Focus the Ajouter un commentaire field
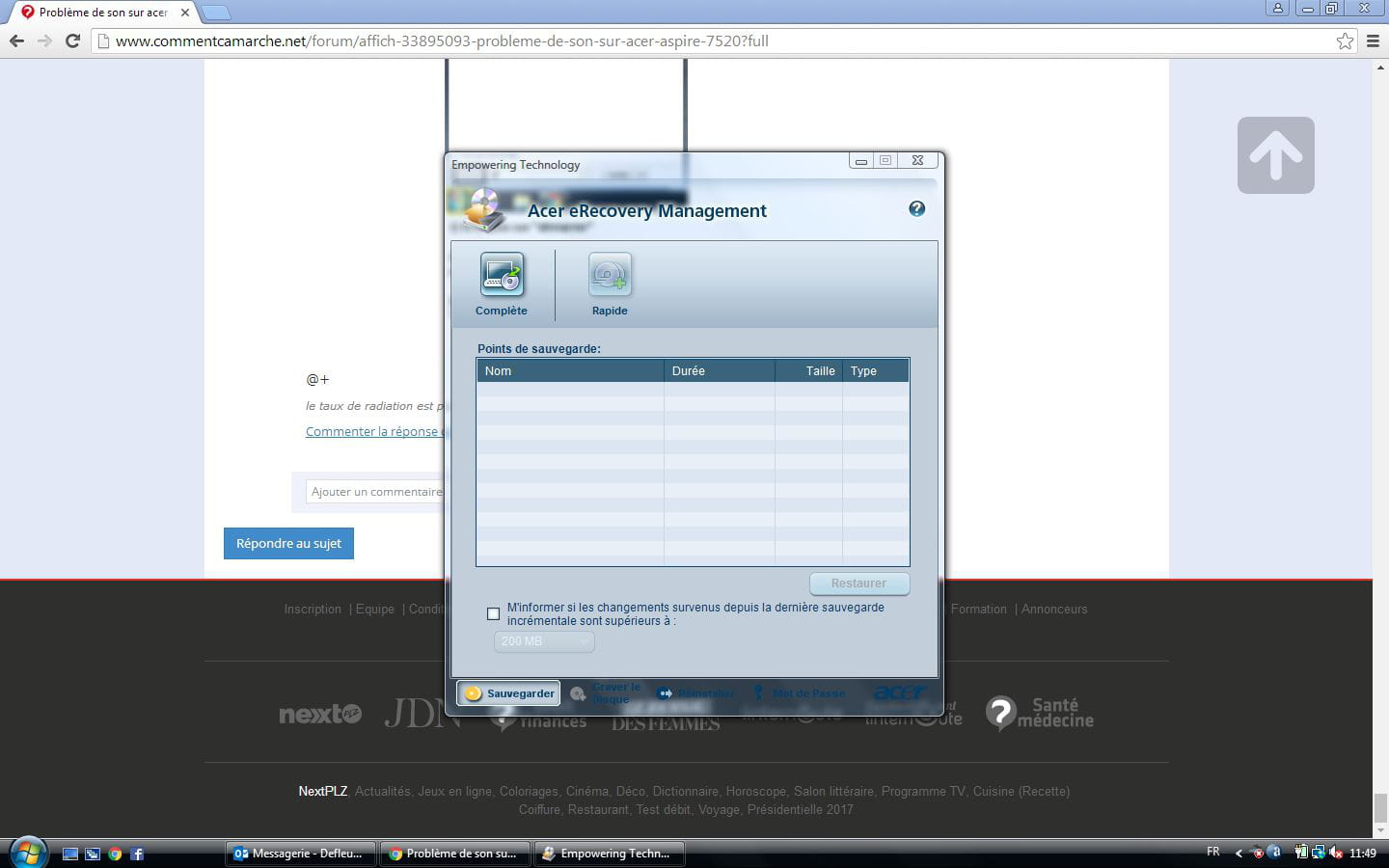This screenshot has width=1389, height=868. (x=374, y=492)
